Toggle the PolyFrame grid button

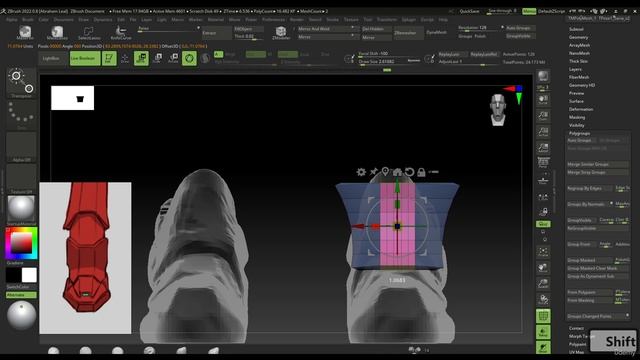tap(543, 316)
